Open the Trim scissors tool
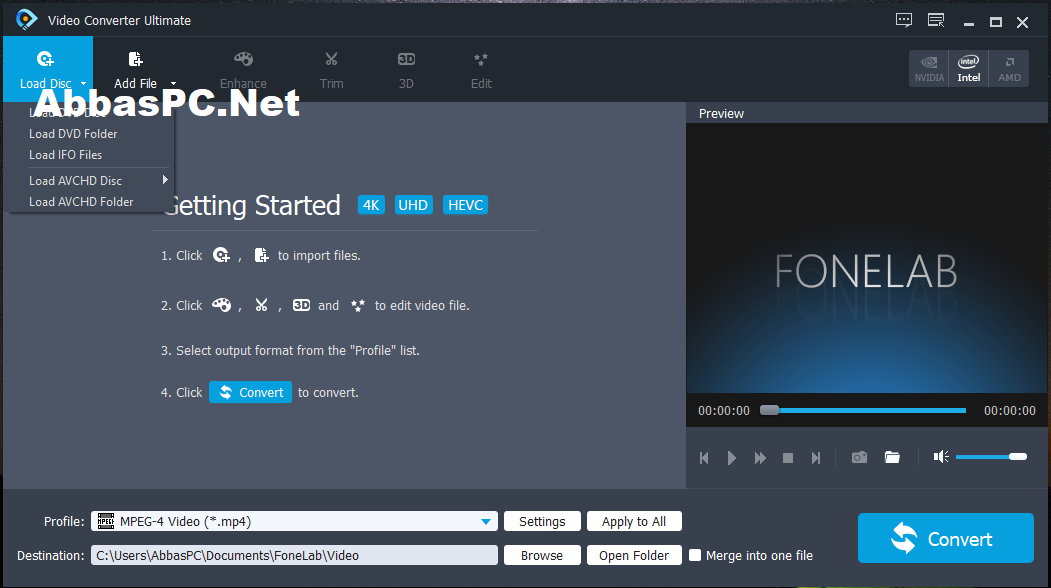 [331, 70]
